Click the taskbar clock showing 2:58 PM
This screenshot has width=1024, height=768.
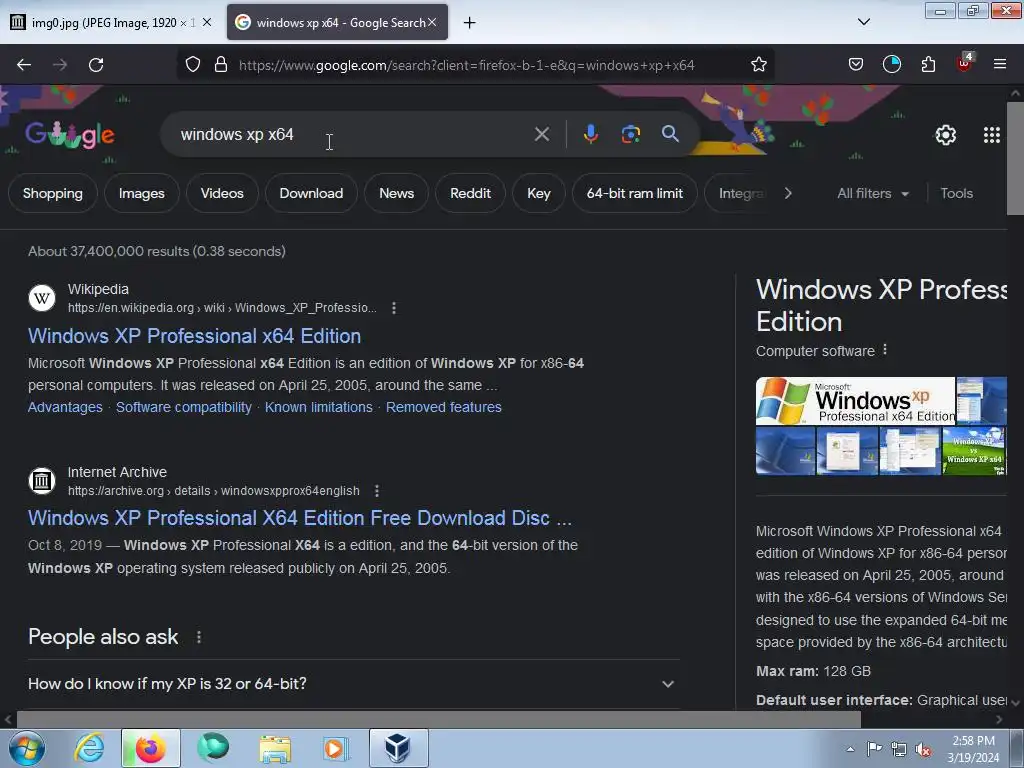[973, 749]
